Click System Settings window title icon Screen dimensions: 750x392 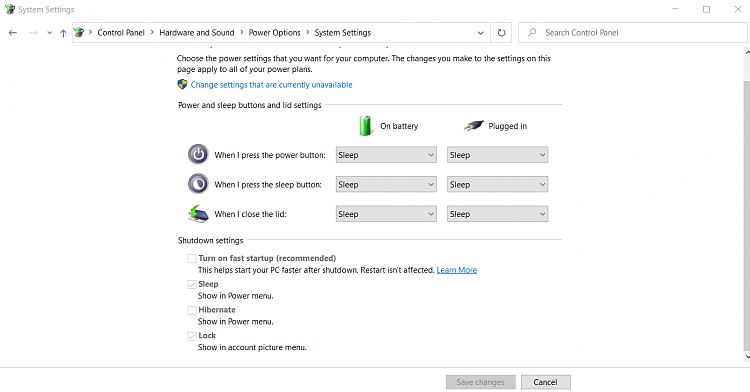point(10,9)
